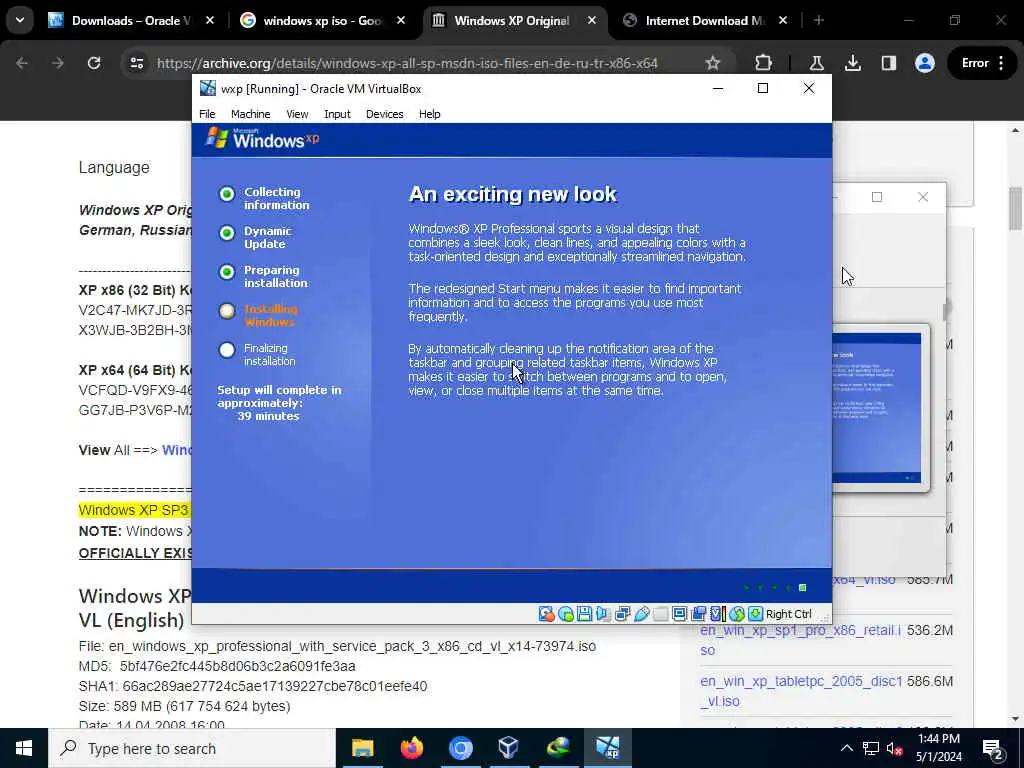Open the browser tab search dropdown
The width and height of the screenshot is (1024, 768).
(20, 21)
